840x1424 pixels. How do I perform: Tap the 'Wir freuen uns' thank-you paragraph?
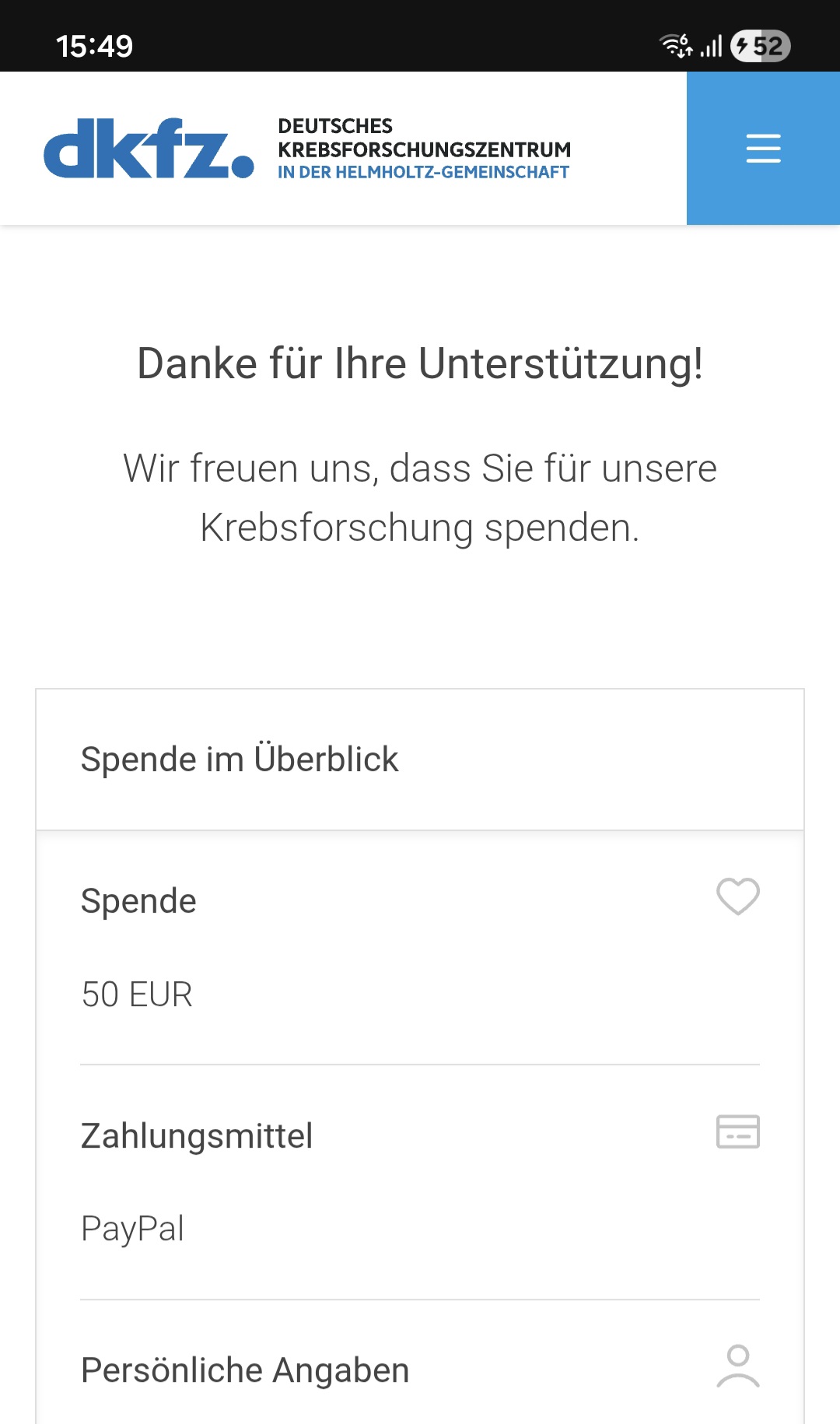pos(420,498)
